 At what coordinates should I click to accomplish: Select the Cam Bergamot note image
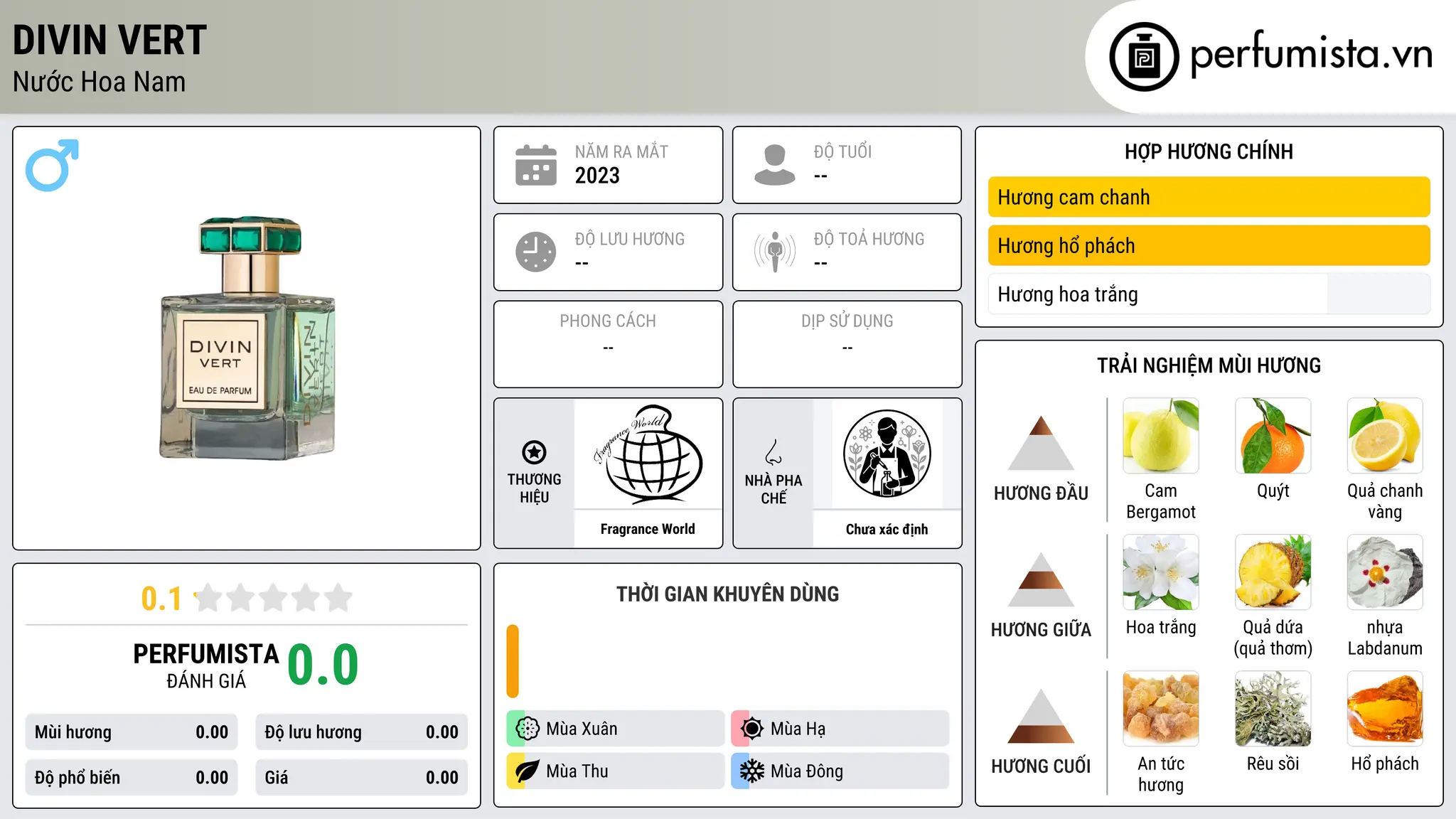[1161, 436]
